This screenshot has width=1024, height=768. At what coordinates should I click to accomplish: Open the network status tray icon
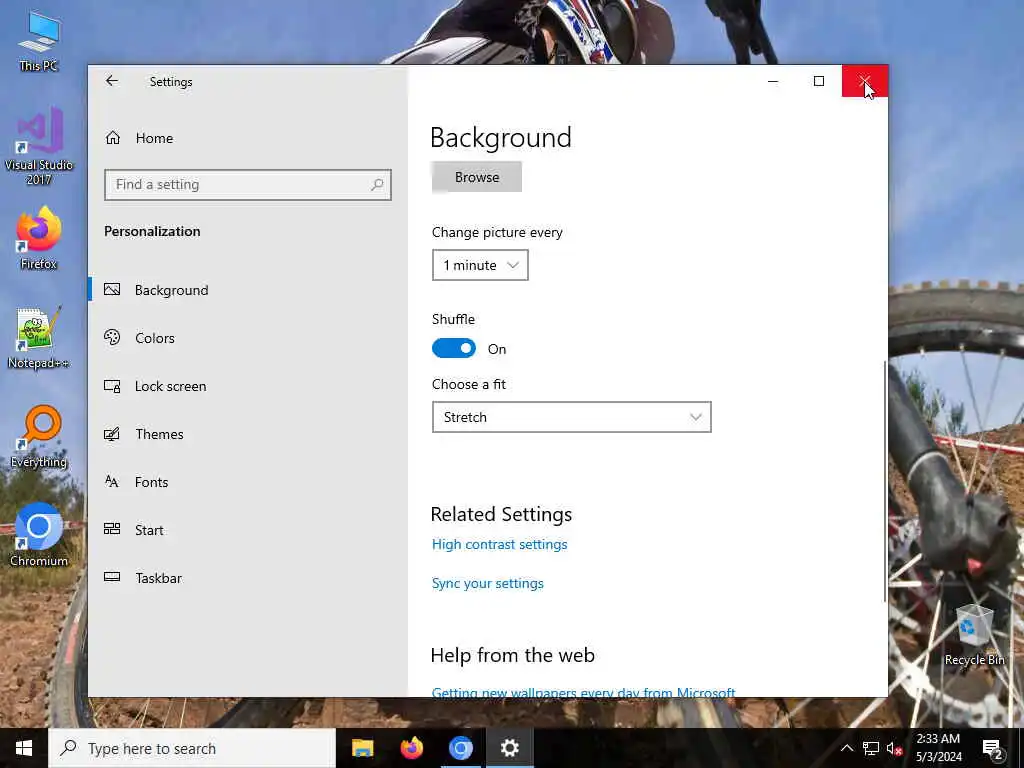(x=871, y=748)
